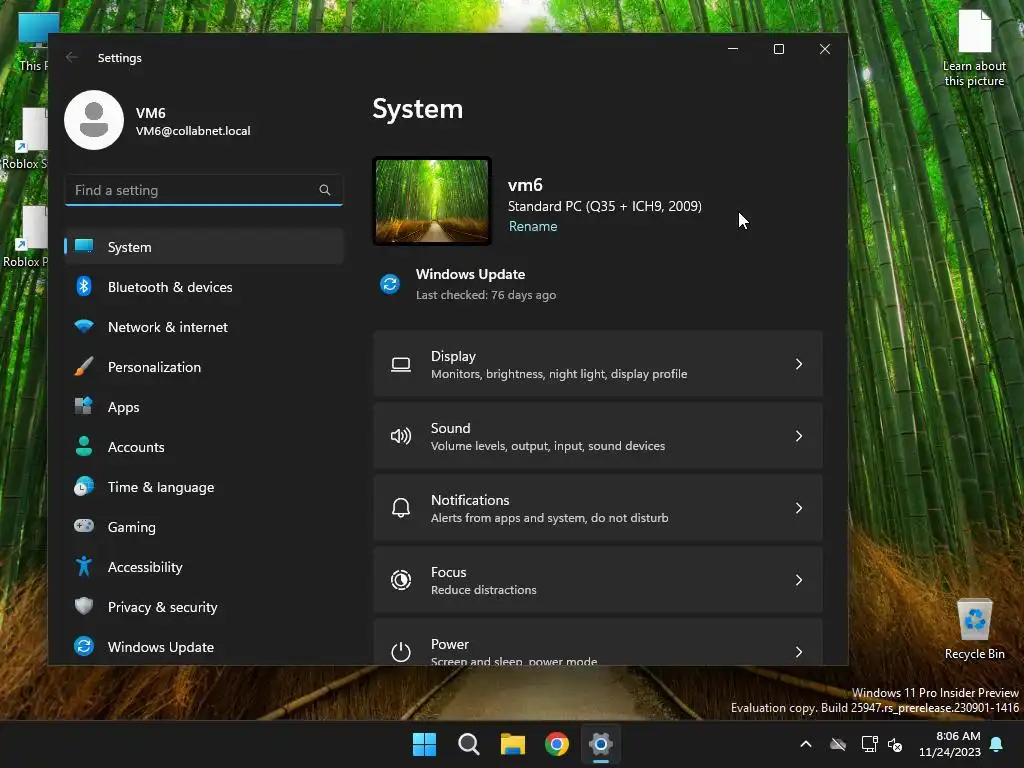Click the Display laptop icon
The width and height of the screenshot is (1024, 768).
pyautogui.click(x=401, y=364)
